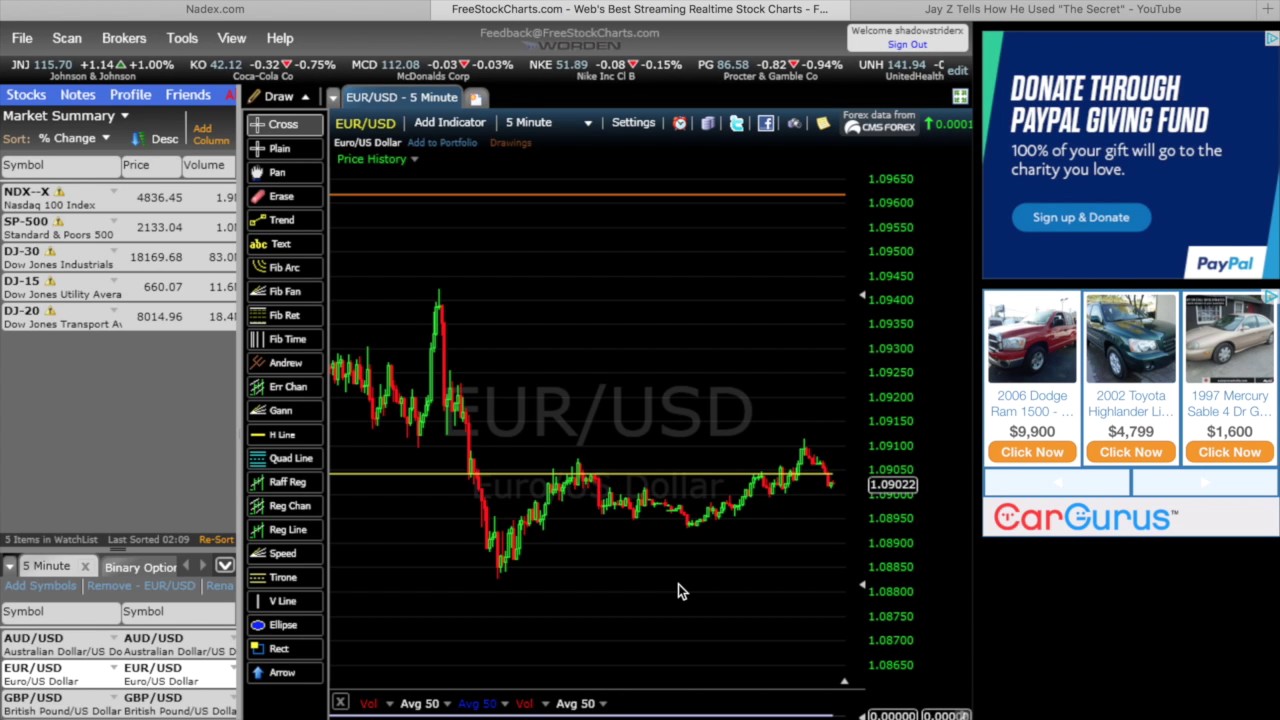
Task: Collapse the Draw tools panel
Action: tap(305, 97)
